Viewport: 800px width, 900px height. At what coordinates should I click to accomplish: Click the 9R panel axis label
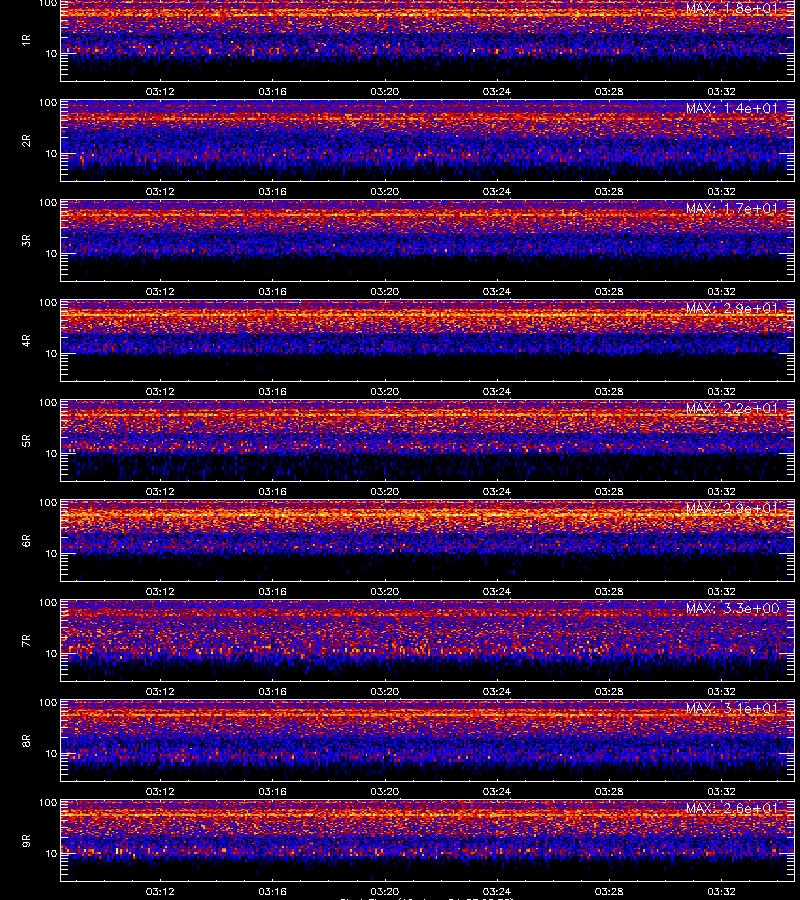pyautogui.click(x=26, y=841)
